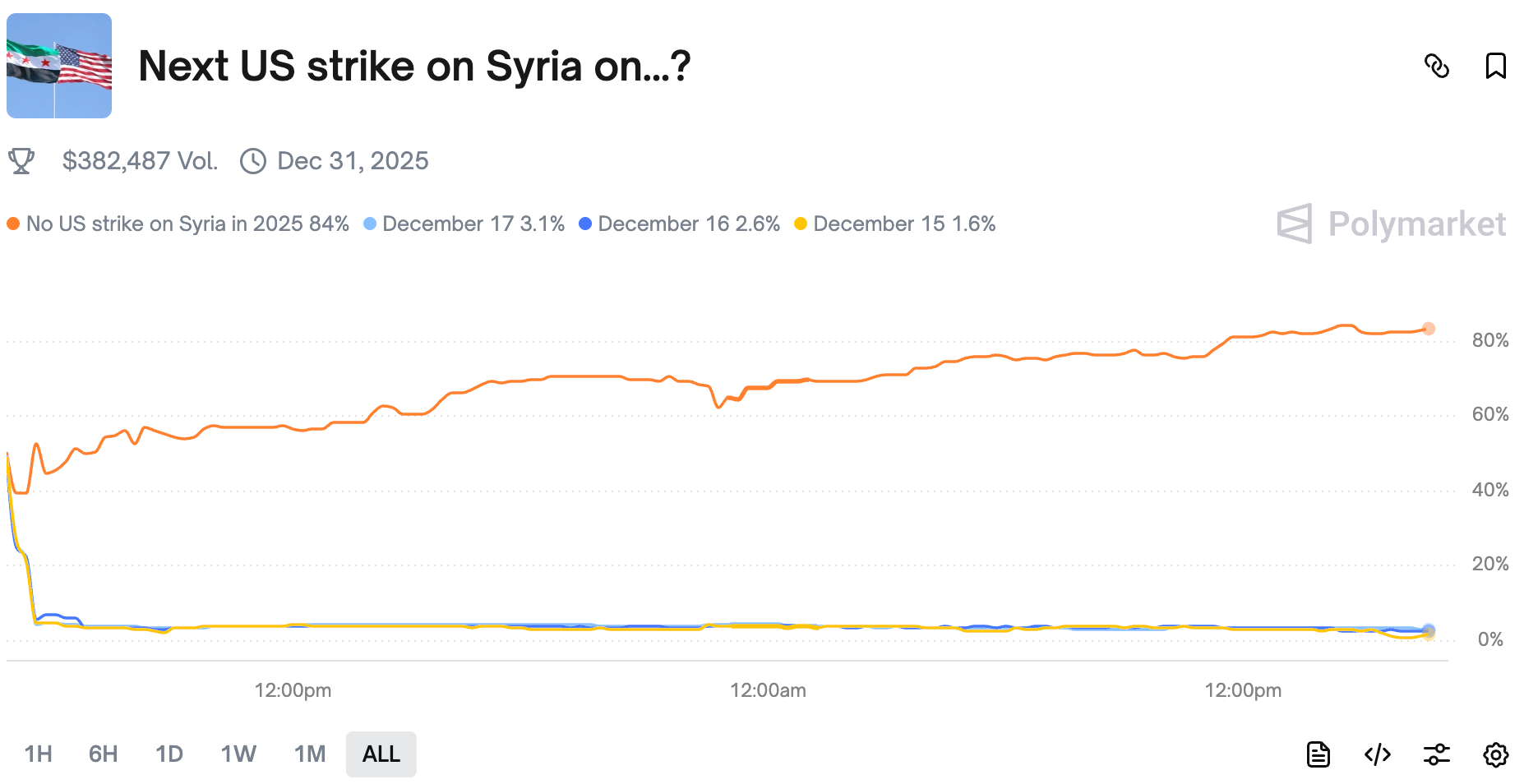Select the ALL time range
This screenshot has width=1524, height=784.
tap(381, 754)
